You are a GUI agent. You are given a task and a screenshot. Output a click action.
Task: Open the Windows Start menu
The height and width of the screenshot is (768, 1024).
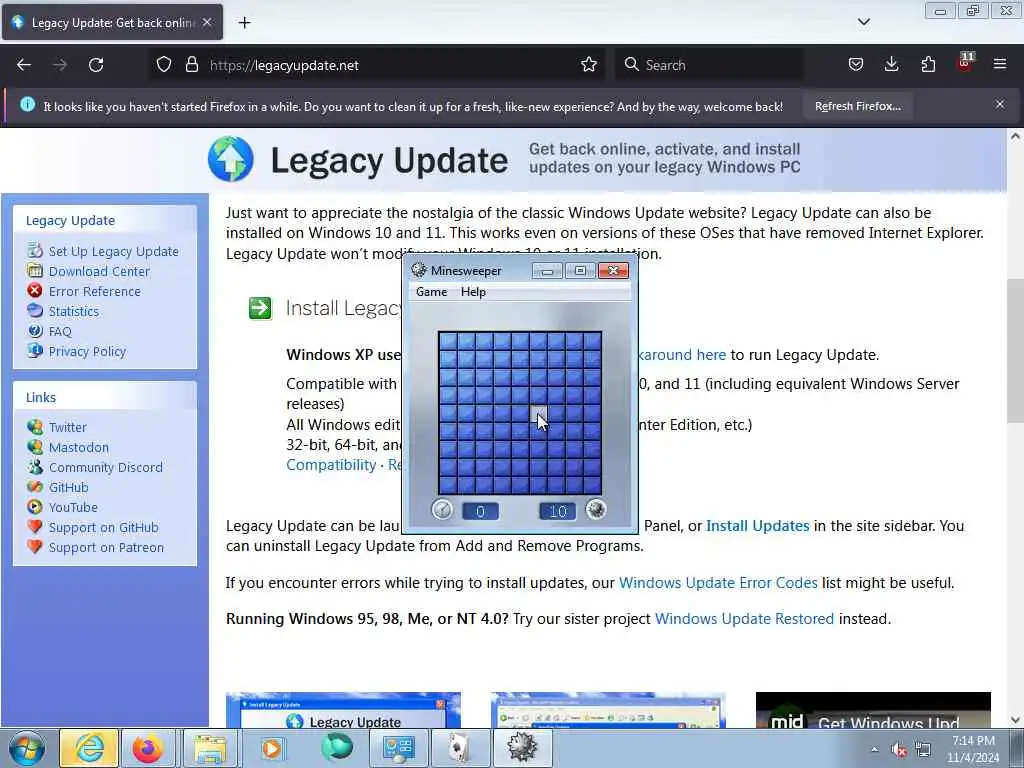(27, 748)
